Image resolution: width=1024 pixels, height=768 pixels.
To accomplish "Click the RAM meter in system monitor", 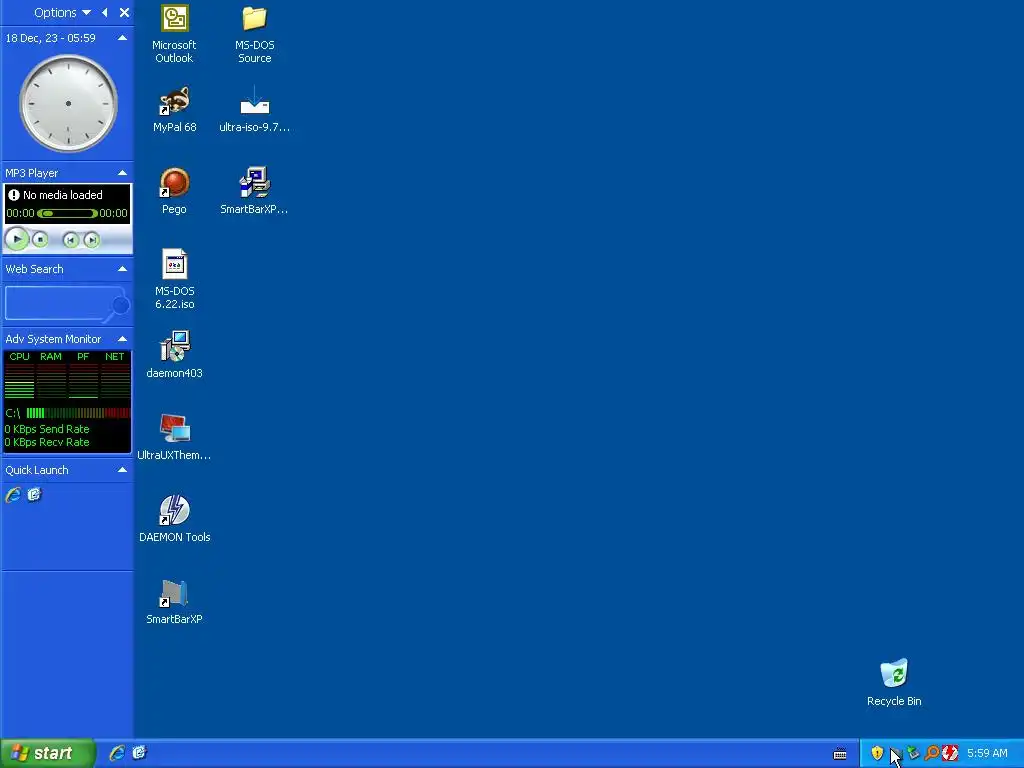I will tap(51, 375).
